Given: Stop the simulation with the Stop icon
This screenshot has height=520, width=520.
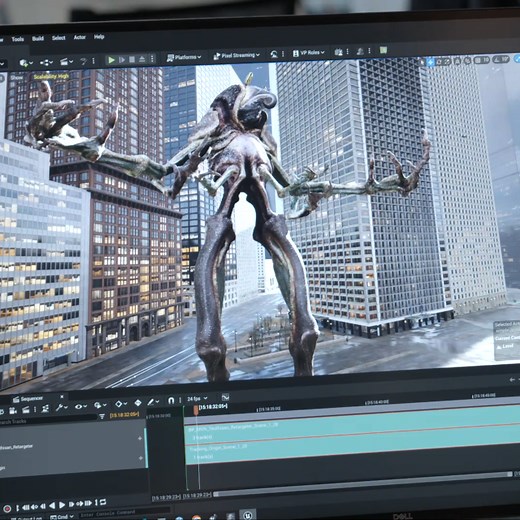Looking at the screenshot, I should [x=132, y=60].
